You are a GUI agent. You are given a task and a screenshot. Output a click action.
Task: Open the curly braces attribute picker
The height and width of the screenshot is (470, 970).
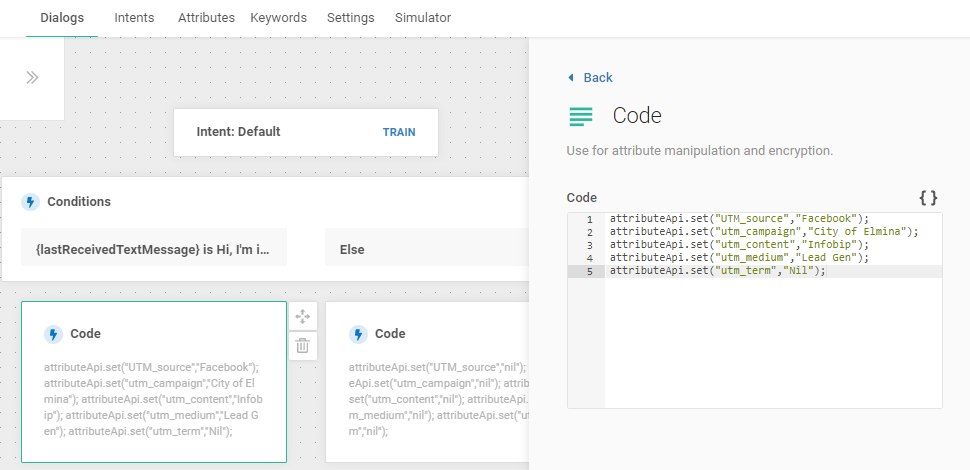929,198
